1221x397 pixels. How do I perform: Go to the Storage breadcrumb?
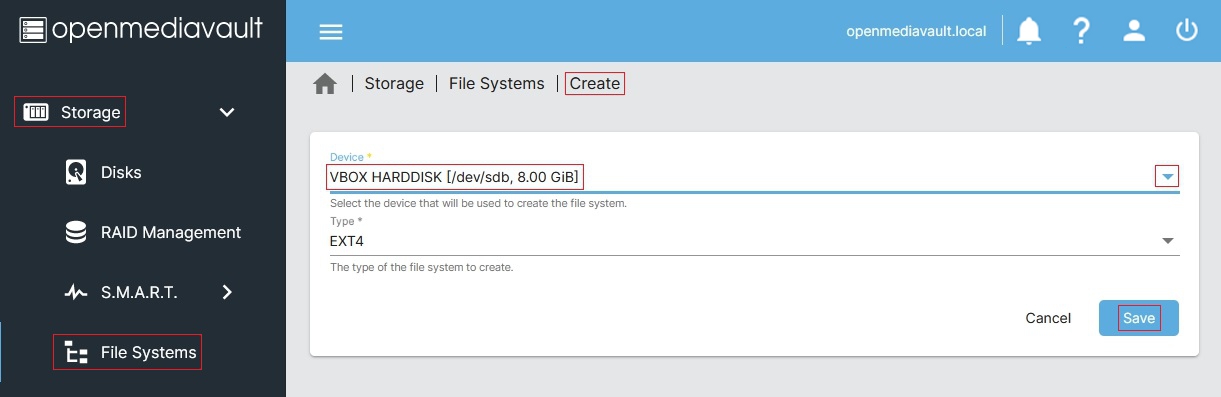[394, 84]
